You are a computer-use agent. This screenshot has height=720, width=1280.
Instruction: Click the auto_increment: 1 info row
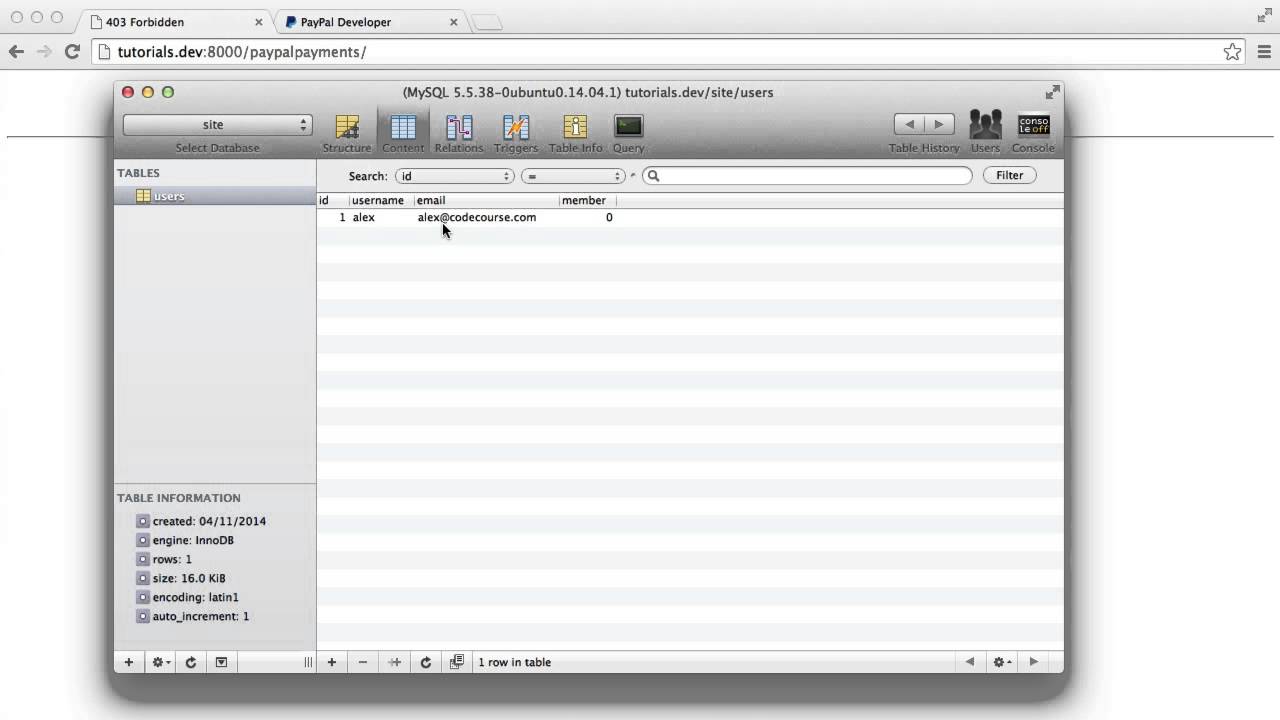193,616
